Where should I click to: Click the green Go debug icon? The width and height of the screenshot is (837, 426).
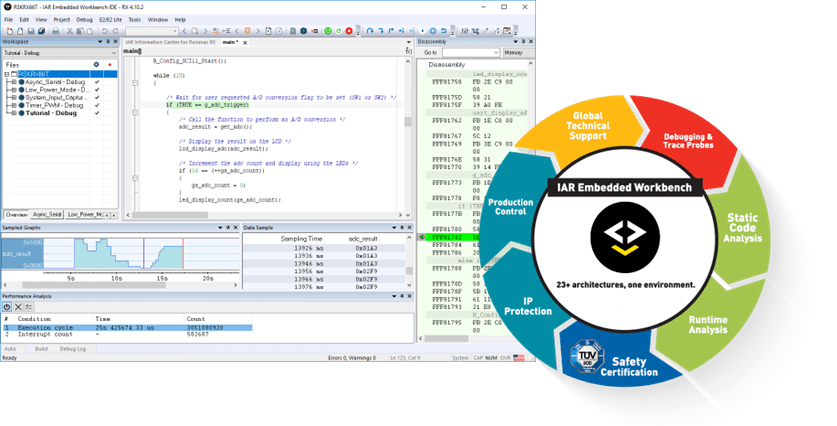pos(328,31)
